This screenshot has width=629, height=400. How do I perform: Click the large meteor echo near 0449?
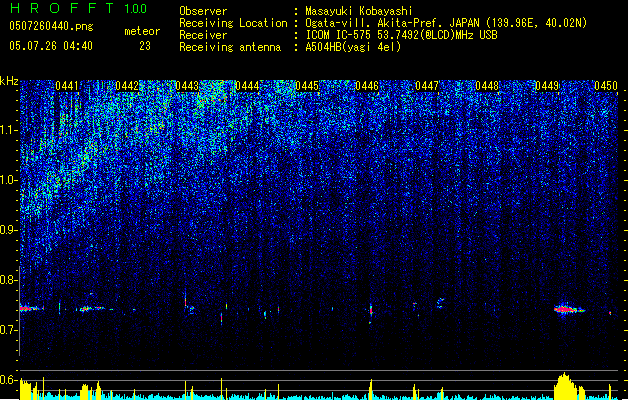569,309
